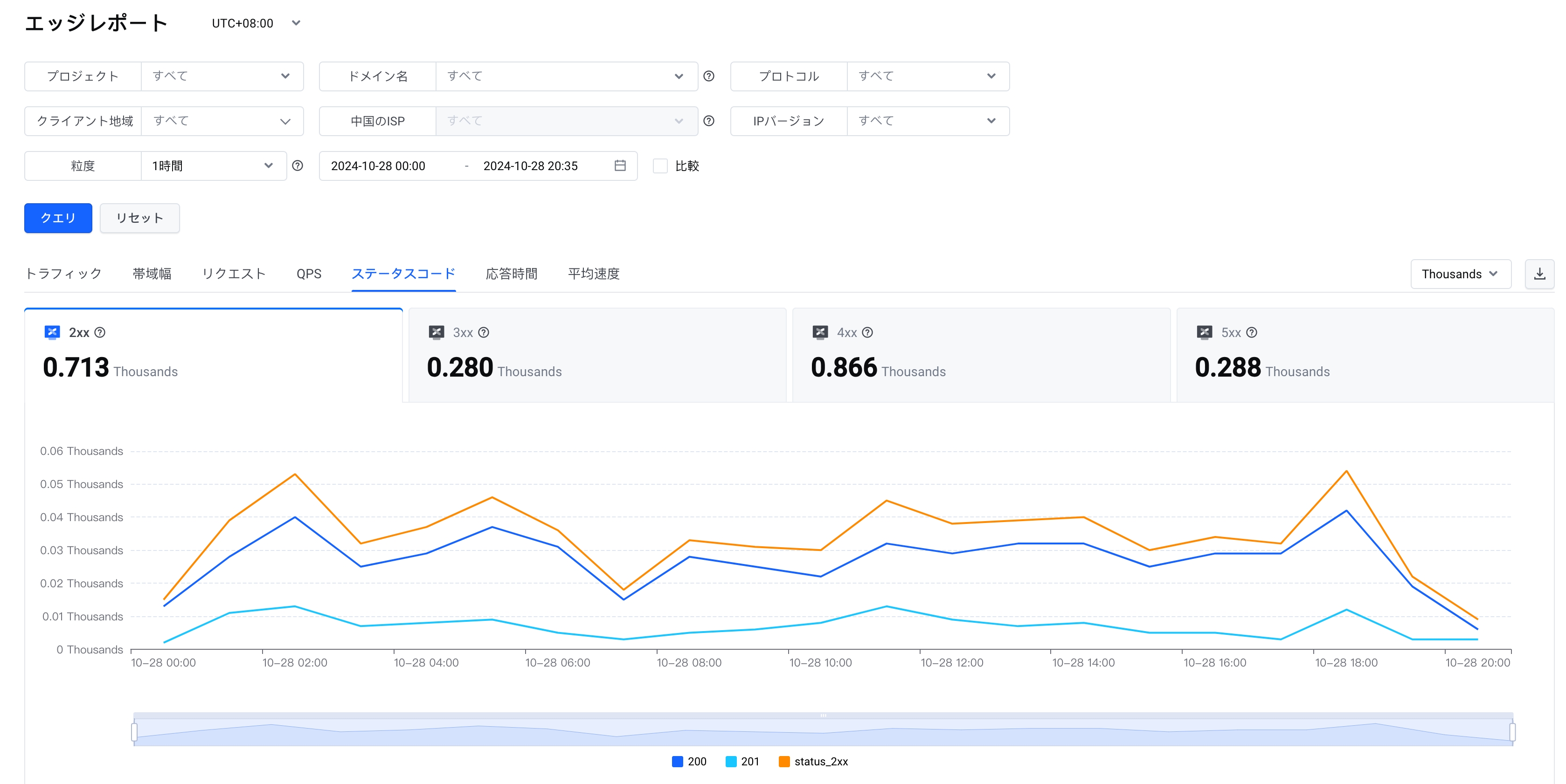Switch to the QPS tab
Image resolution: width=1566 pixels, height=784 pixels.
309,274
